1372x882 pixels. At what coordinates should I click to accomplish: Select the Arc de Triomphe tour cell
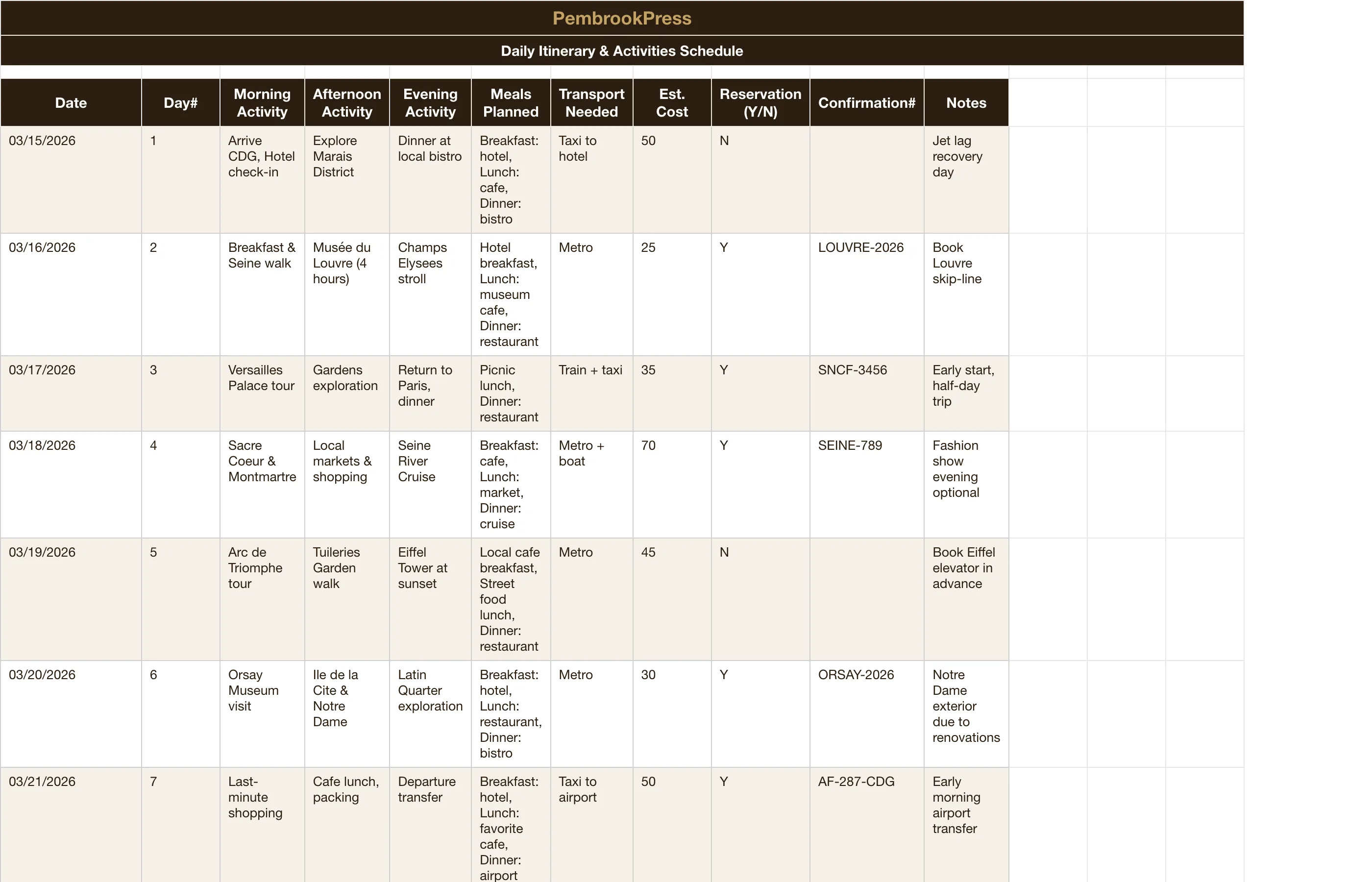pos(262,599)
